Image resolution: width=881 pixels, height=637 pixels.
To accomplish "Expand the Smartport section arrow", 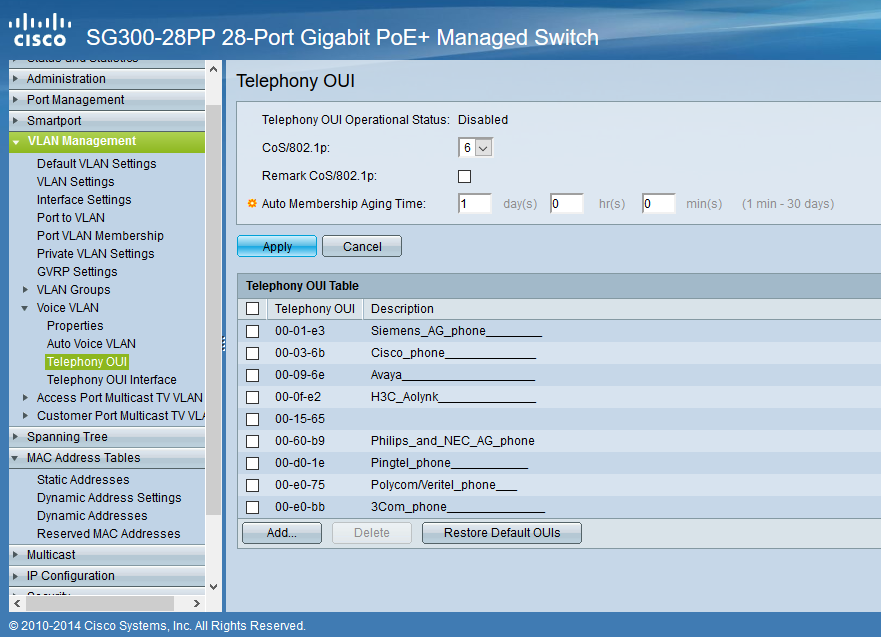I will tap(16, 120).
